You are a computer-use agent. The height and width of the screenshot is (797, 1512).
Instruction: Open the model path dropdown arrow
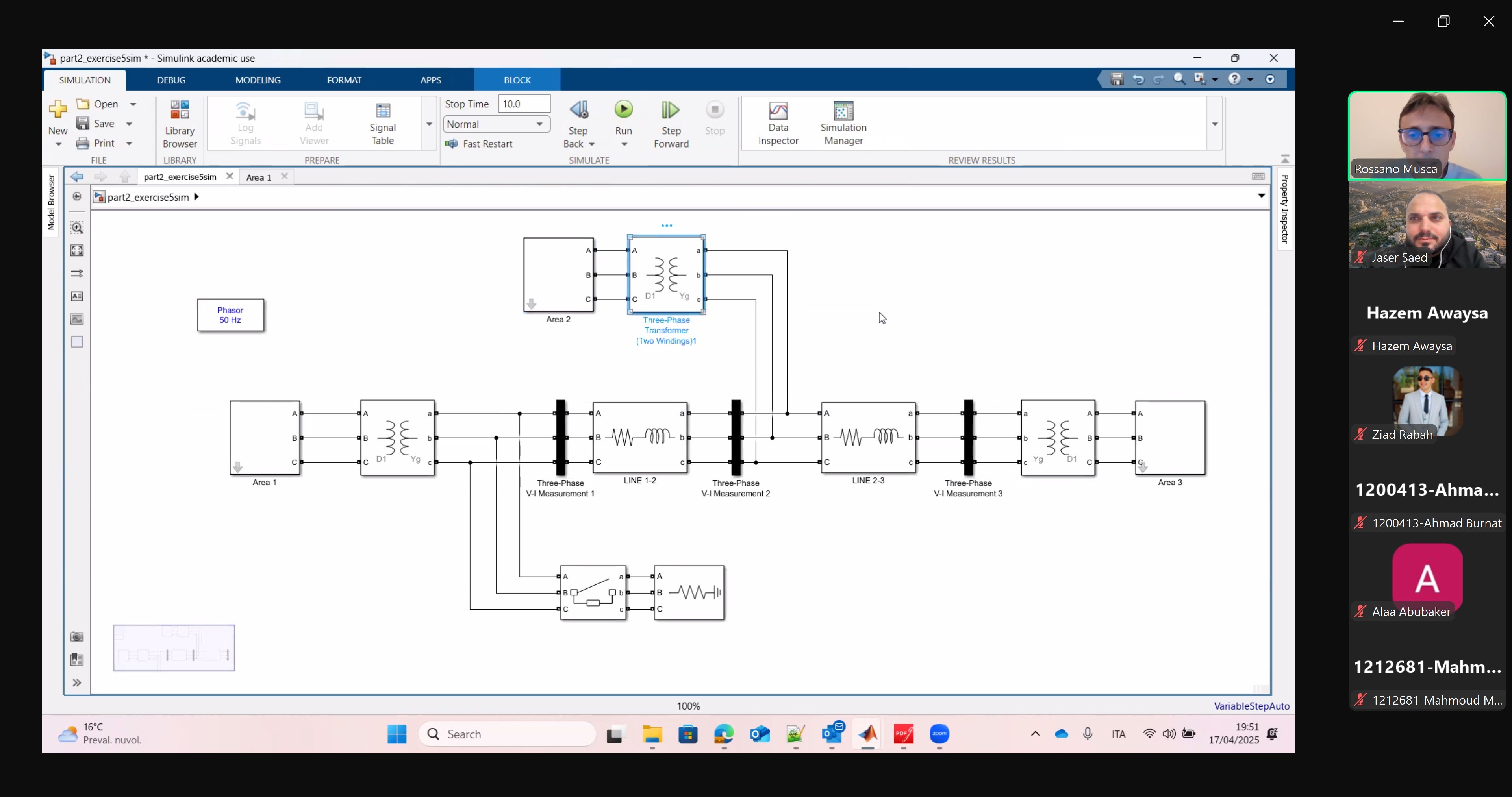(x=1261, y=196)
